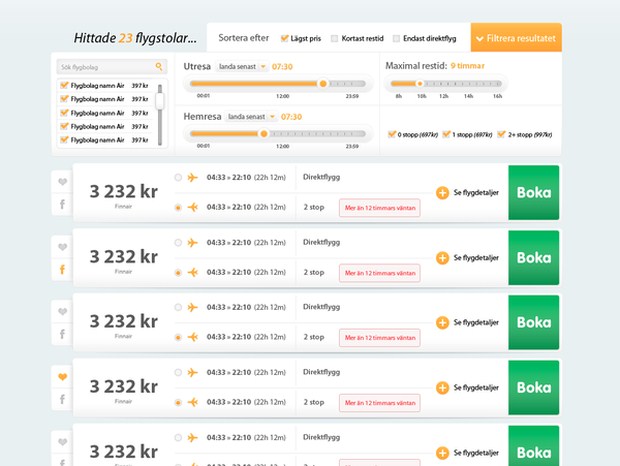
Task: Open Se flygdetaljer on second result
Action: point(476,258)
